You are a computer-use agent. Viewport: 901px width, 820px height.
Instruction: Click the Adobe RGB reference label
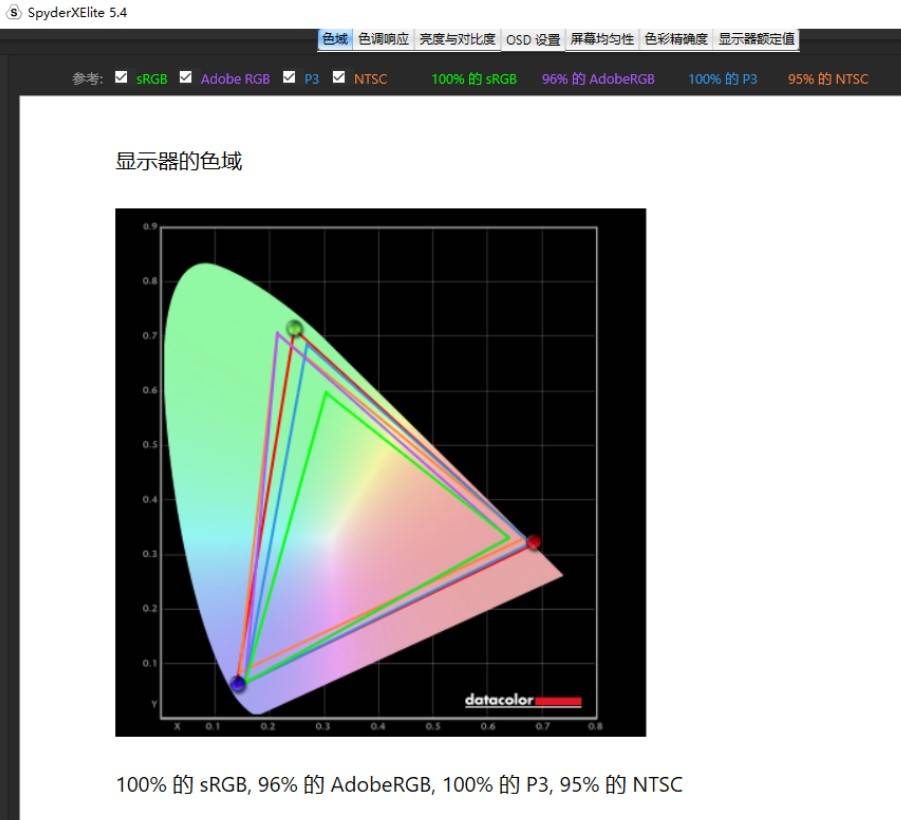[235, 79]
